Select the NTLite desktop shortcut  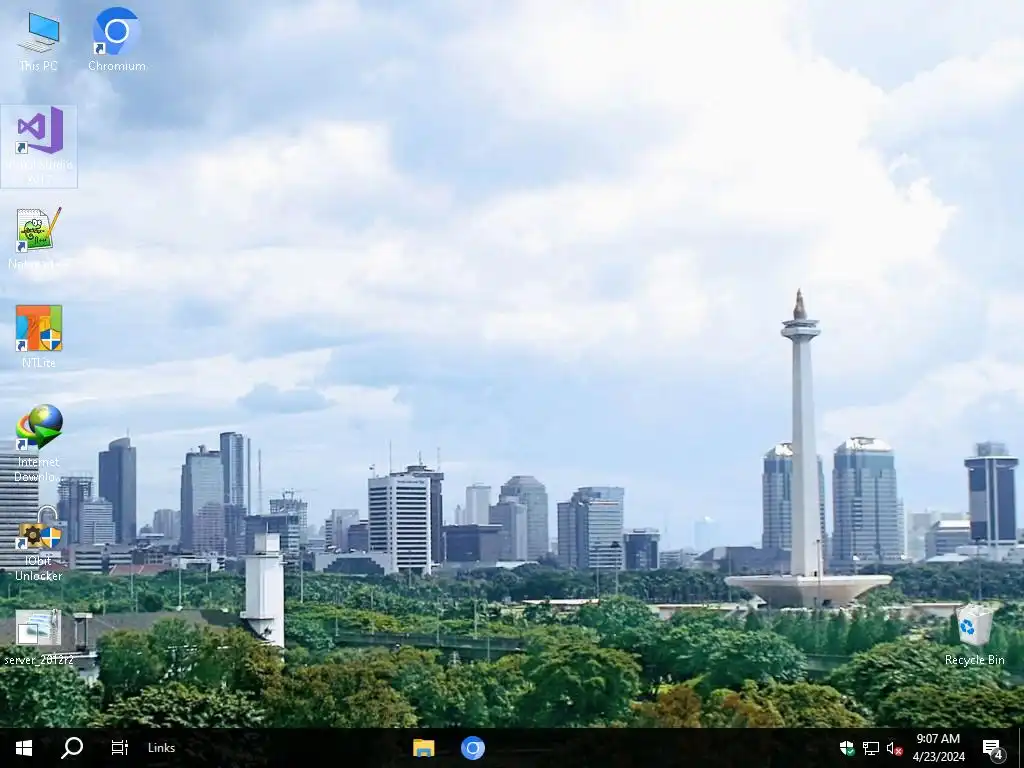click(x=39, y=336)
